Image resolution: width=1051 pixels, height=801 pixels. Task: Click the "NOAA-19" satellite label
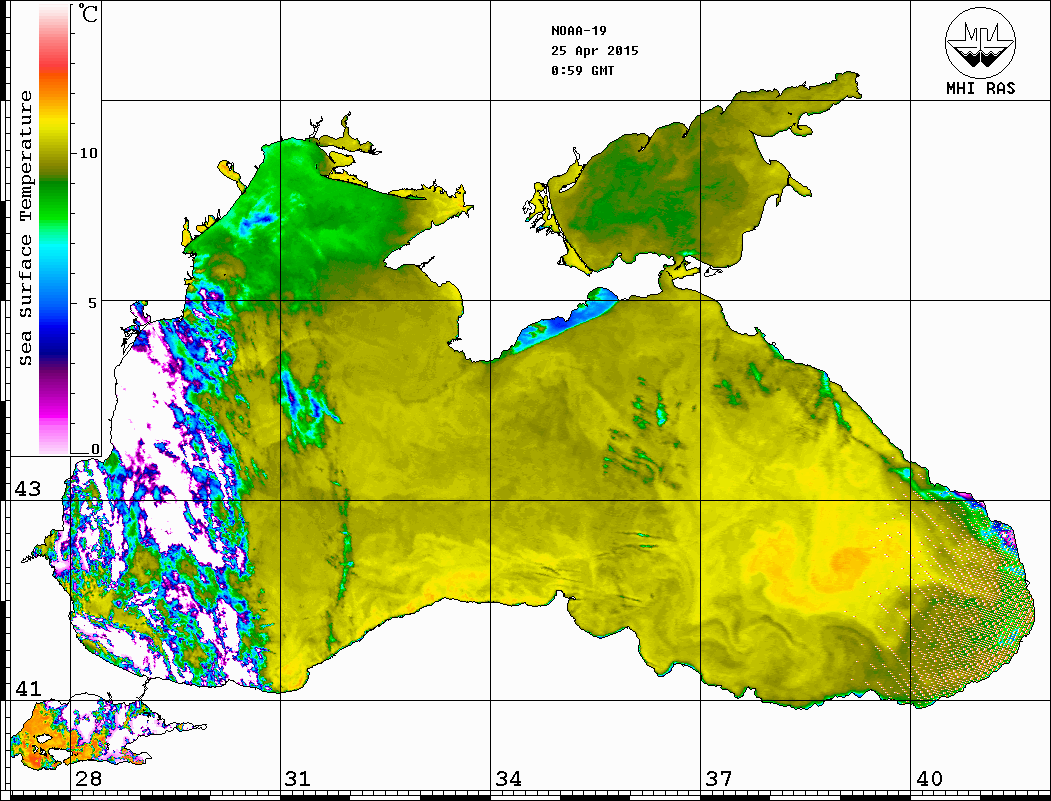(578, 31)
